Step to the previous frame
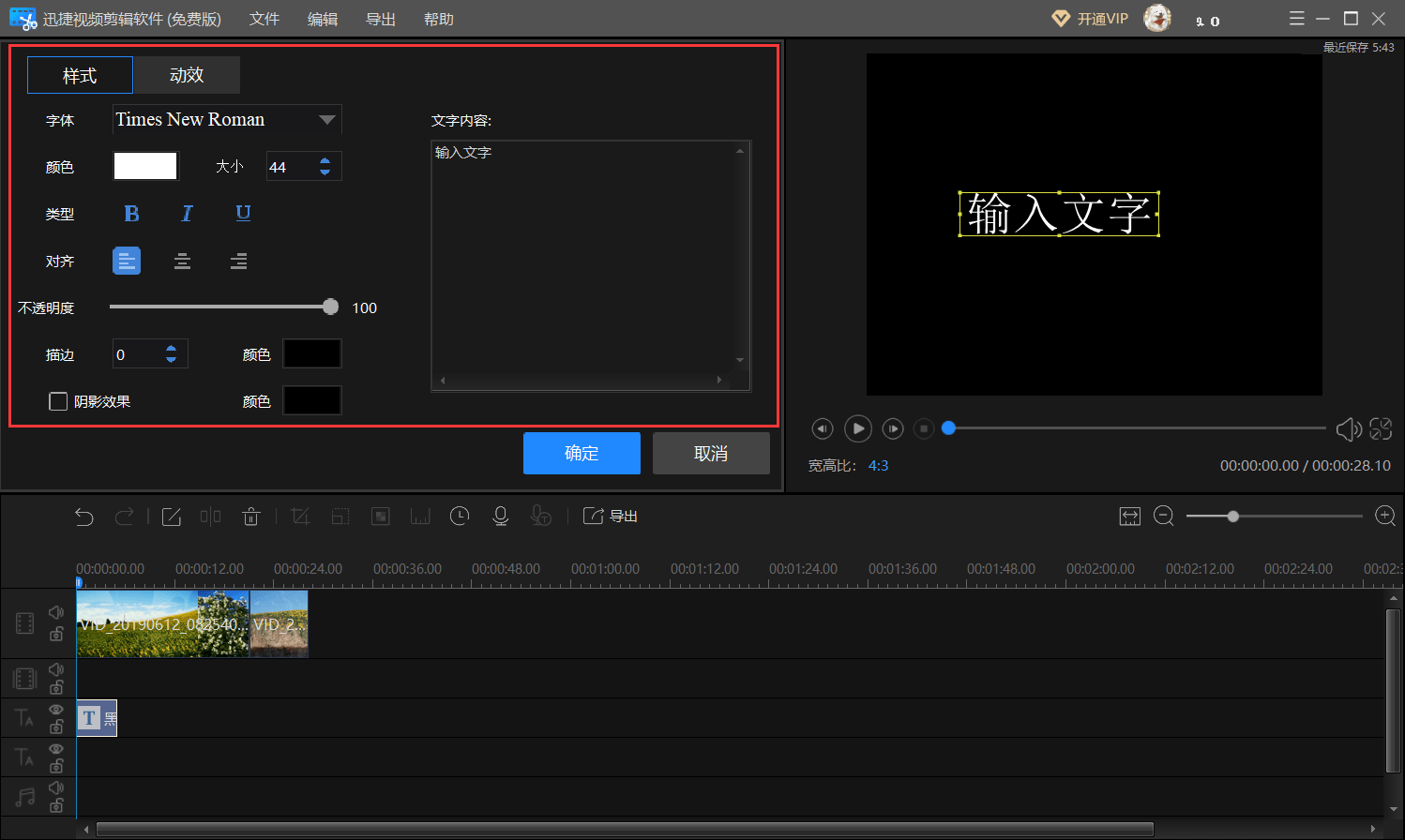Viewport: 1405px width, 840px height. [x=823, y=428]
